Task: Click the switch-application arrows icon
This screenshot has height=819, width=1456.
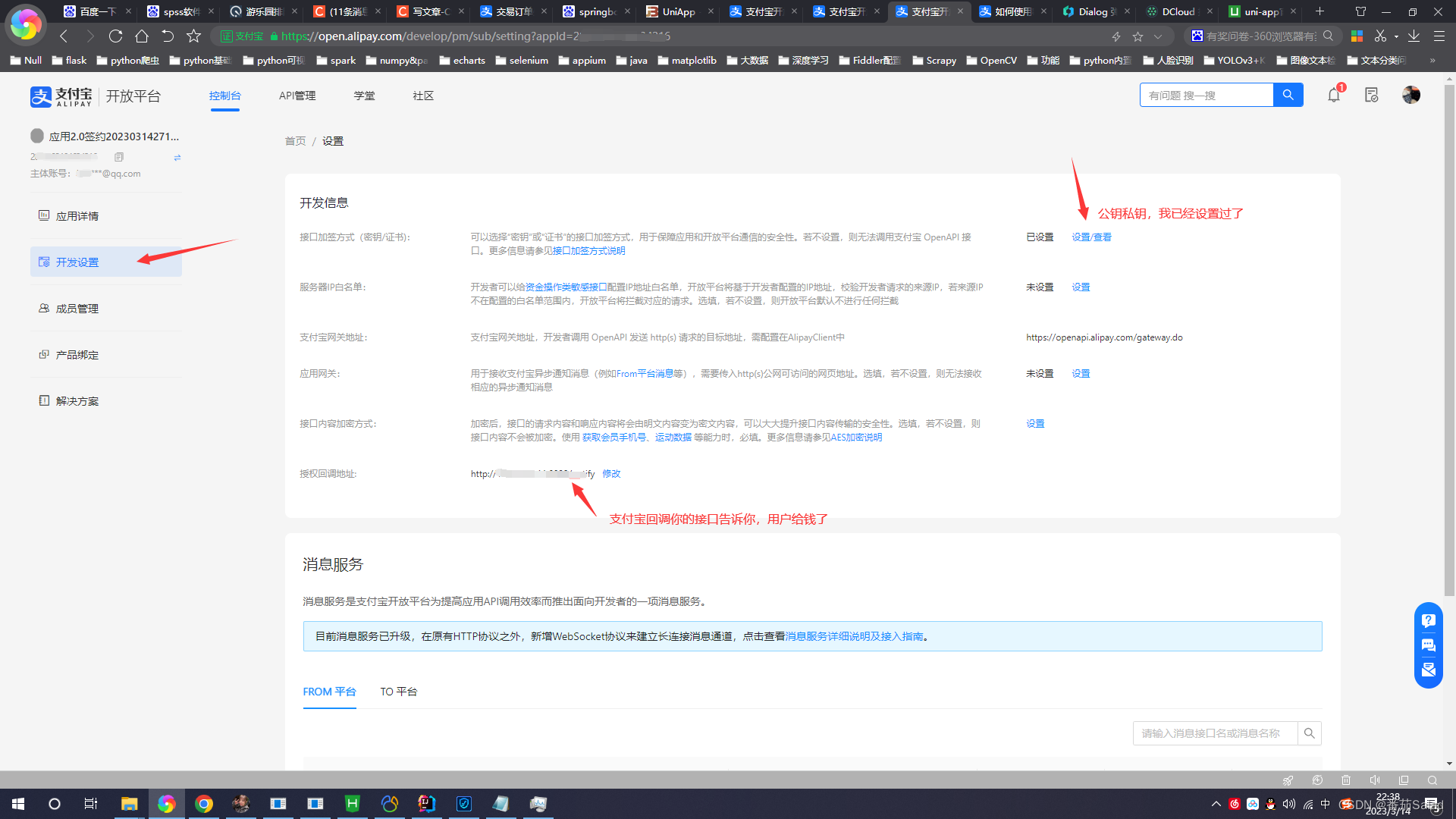Action: click(177, 158)
